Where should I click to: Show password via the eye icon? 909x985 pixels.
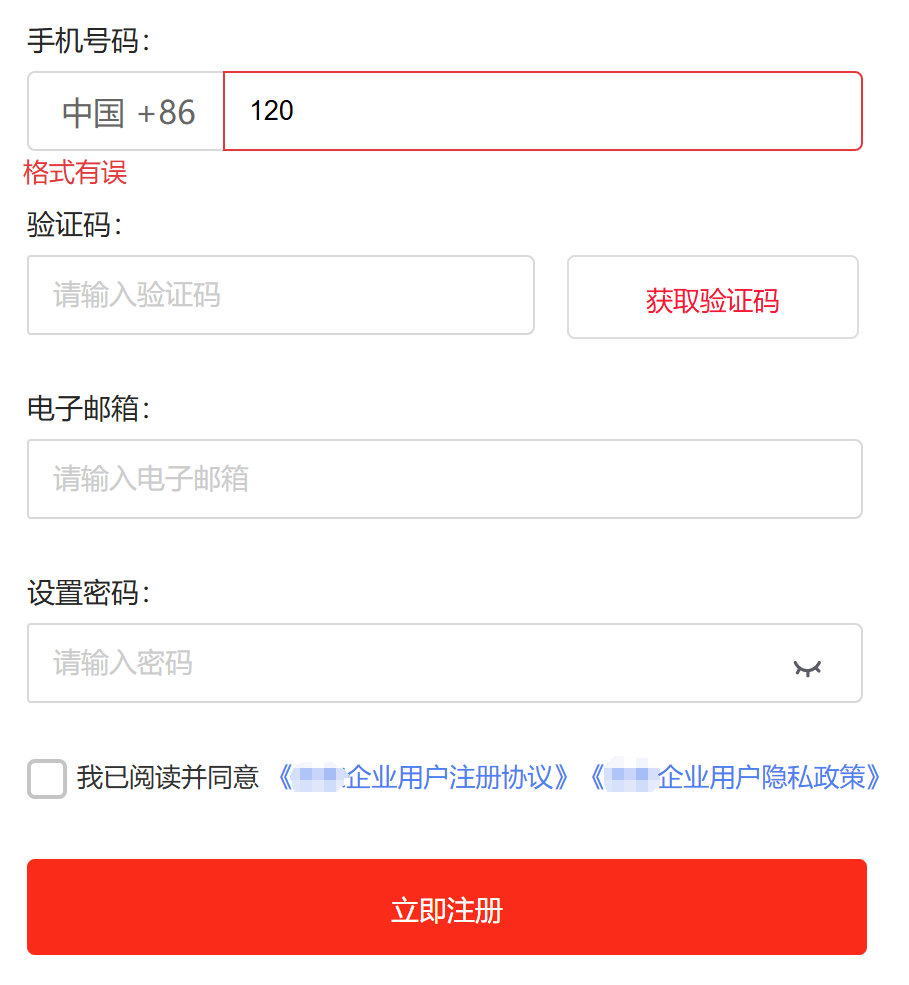pyautogui.click(x=807, y=668)
